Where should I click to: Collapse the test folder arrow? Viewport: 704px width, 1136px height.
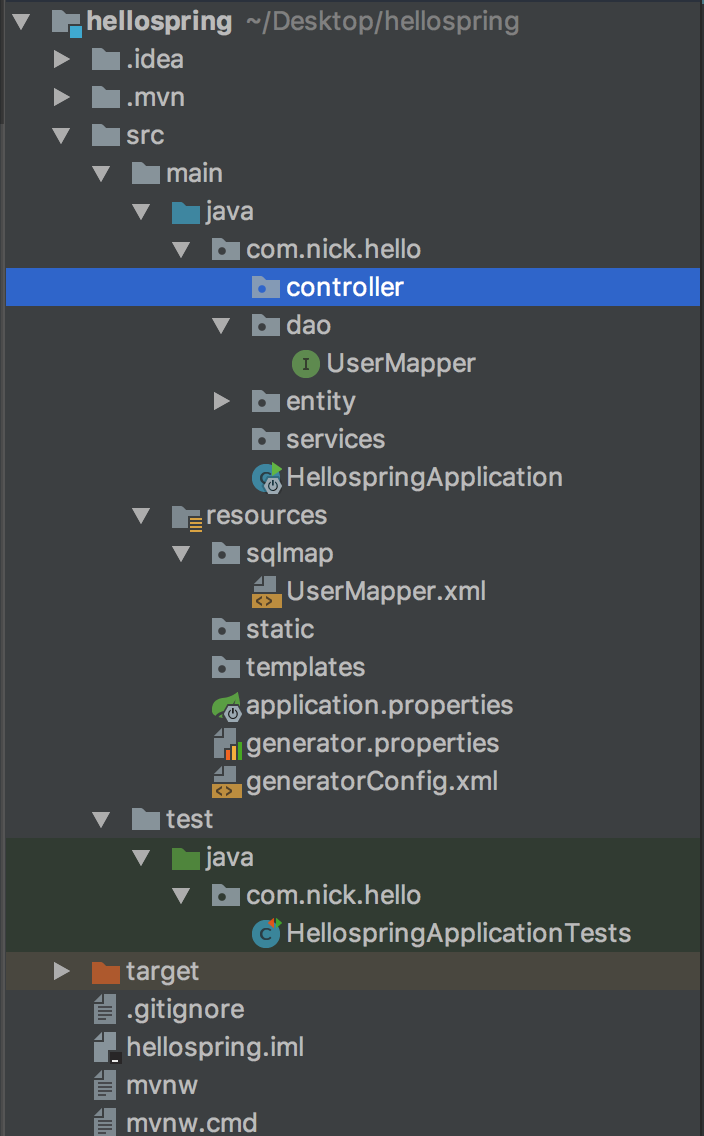pos(101,819)
